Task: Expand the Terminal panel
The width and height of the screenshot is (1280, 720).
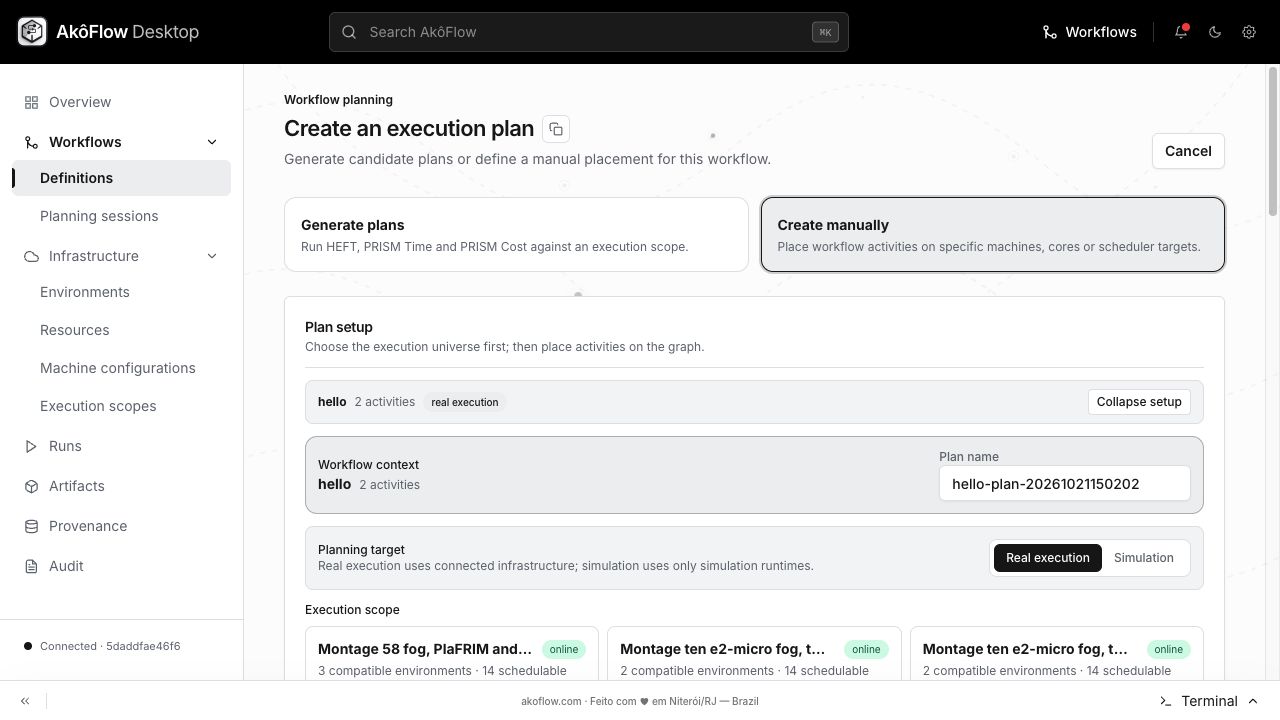Action: click(x=1208, y=701)
